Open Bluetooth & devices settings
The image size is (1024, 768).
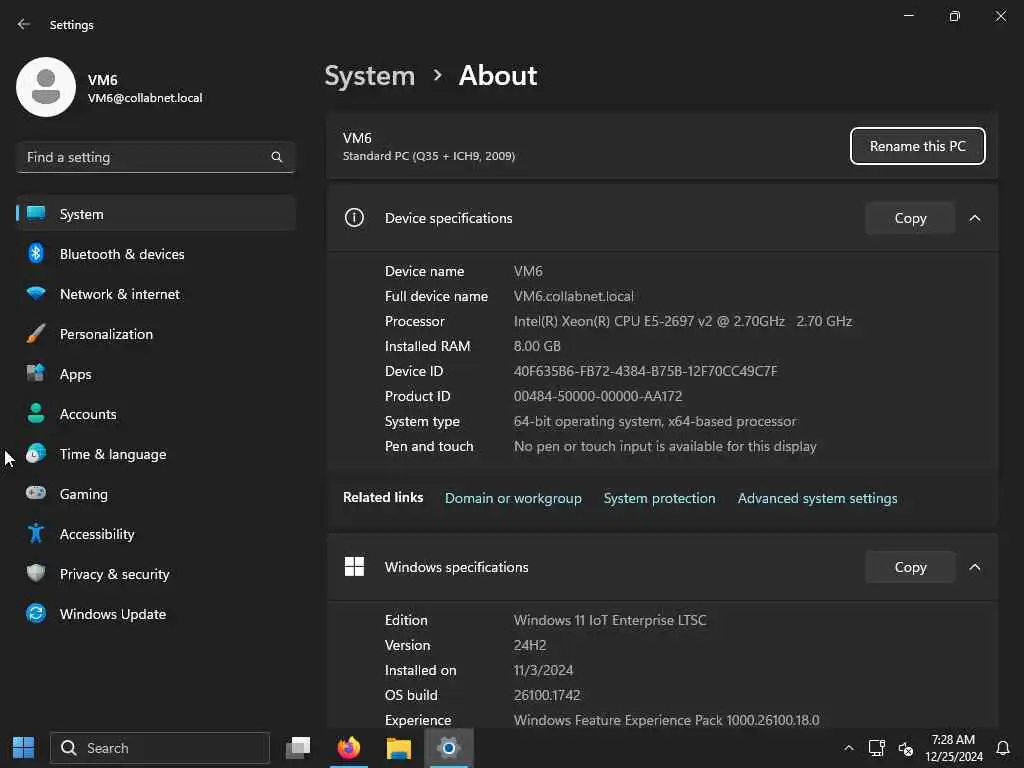pos(156,253)
